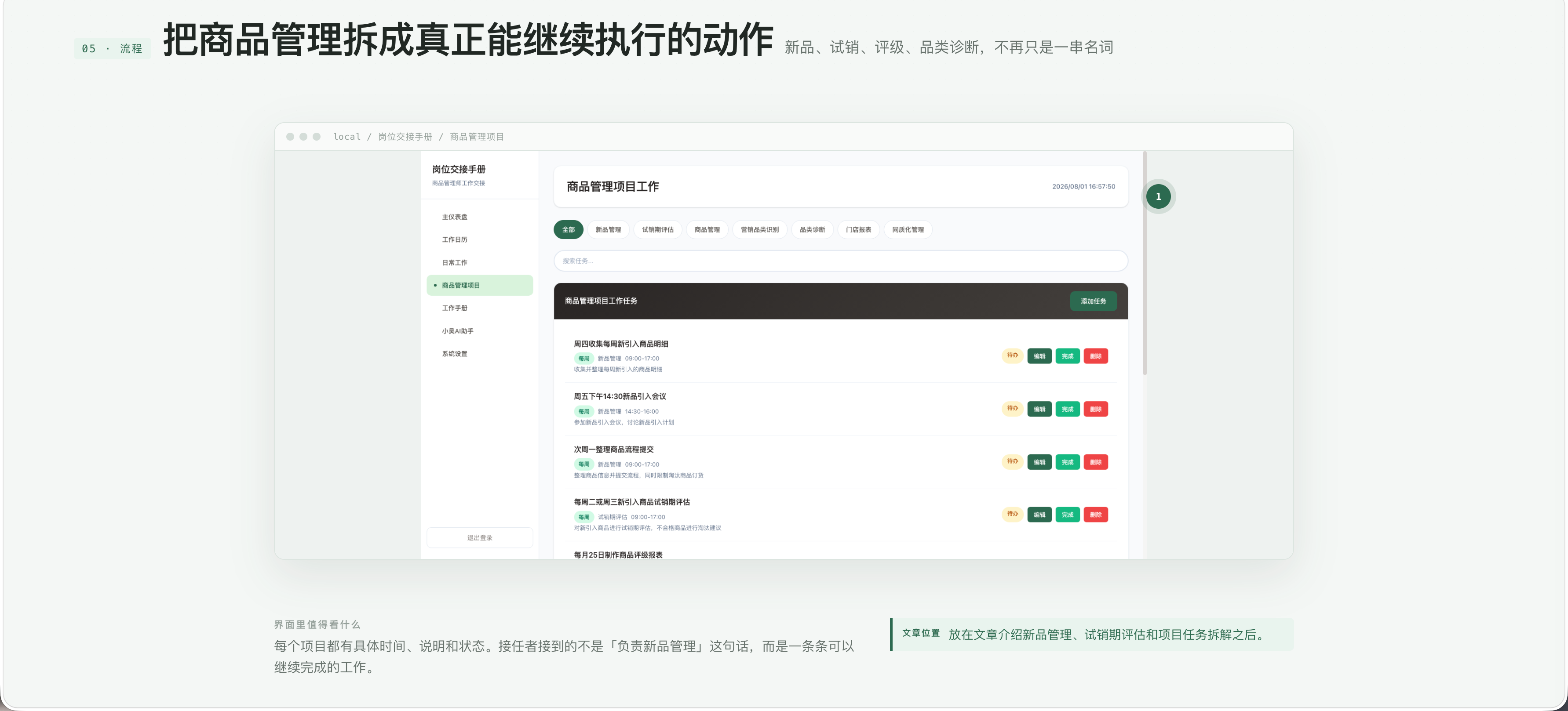
Task: Select the 品类诊断 filter tab
Action: (x=812, y=229)
